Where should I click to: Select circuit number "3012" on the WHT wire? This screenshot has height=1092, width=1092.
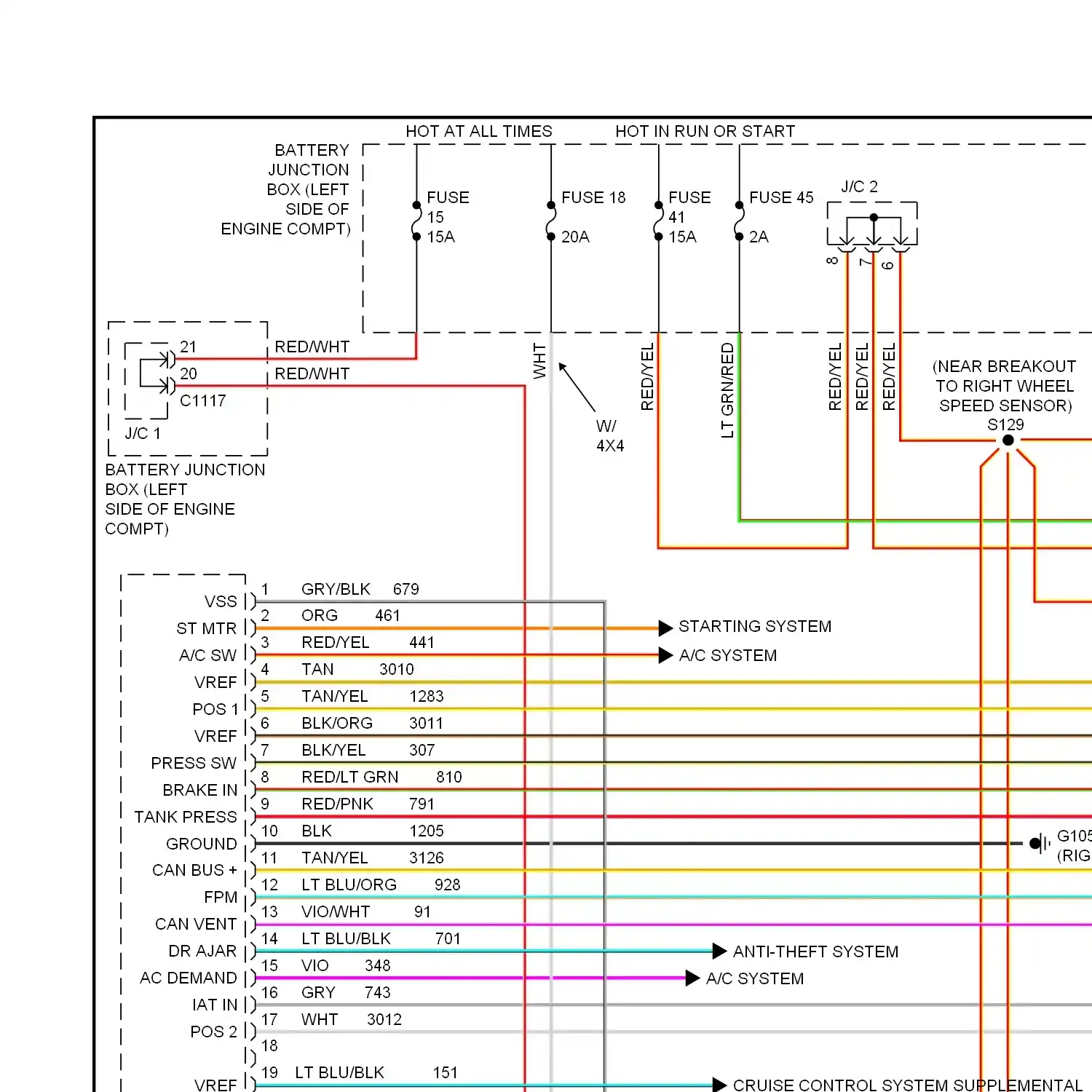point(384,1020)
